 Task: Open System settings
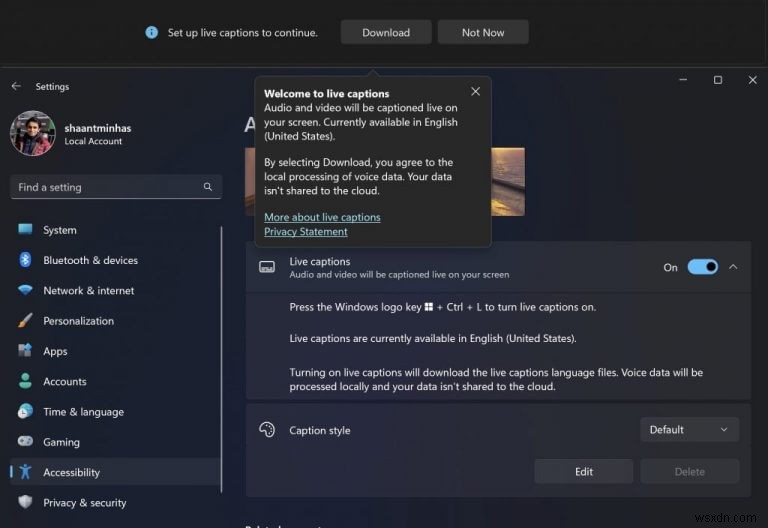[115, 230]
